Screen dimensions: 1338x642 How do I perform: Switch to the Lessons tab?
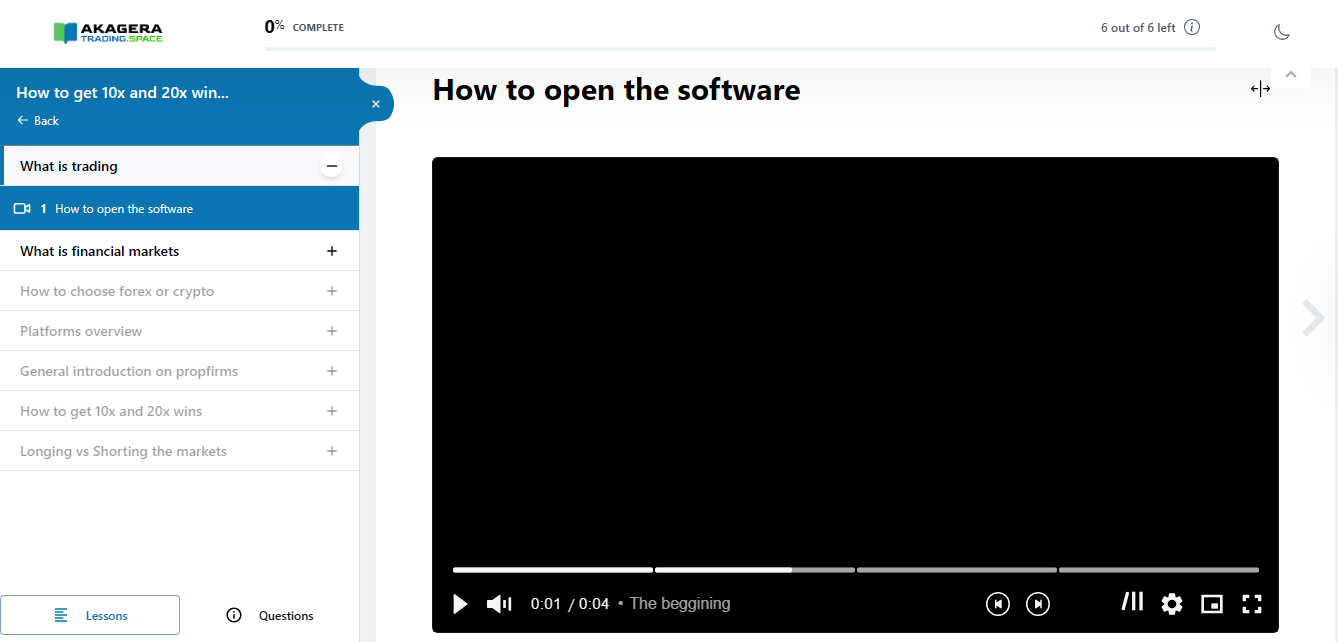[x=90, y=616]
